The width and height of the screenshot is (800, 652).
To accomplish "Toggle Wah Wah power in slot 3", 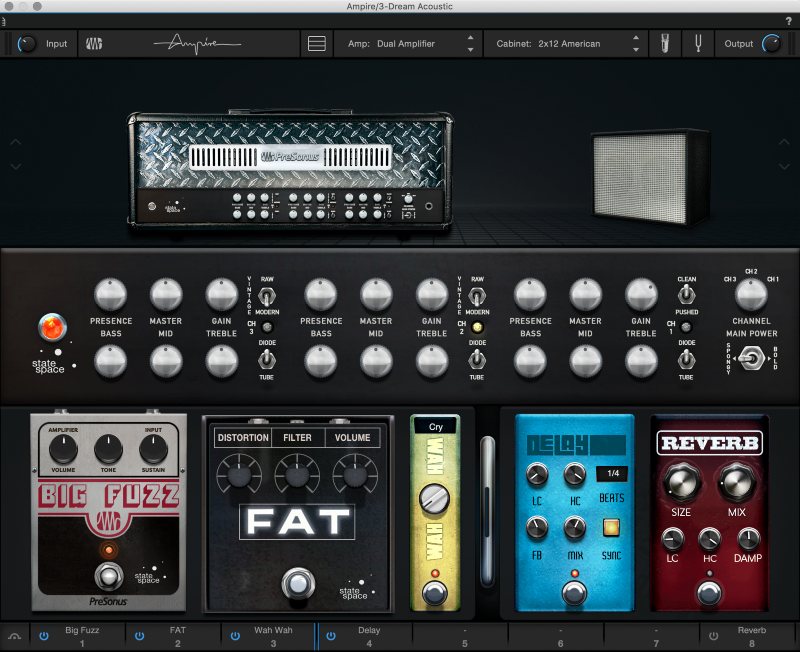I will coord(236,634).
